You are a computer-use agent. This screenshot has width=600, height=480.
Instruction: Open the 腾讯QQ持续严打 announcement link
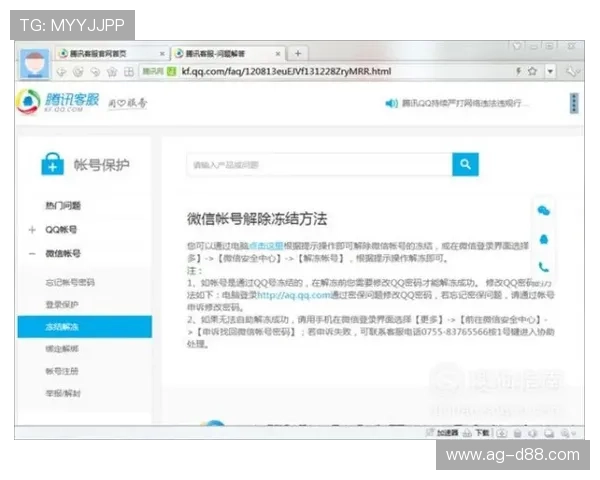click(x=465, y=103)
